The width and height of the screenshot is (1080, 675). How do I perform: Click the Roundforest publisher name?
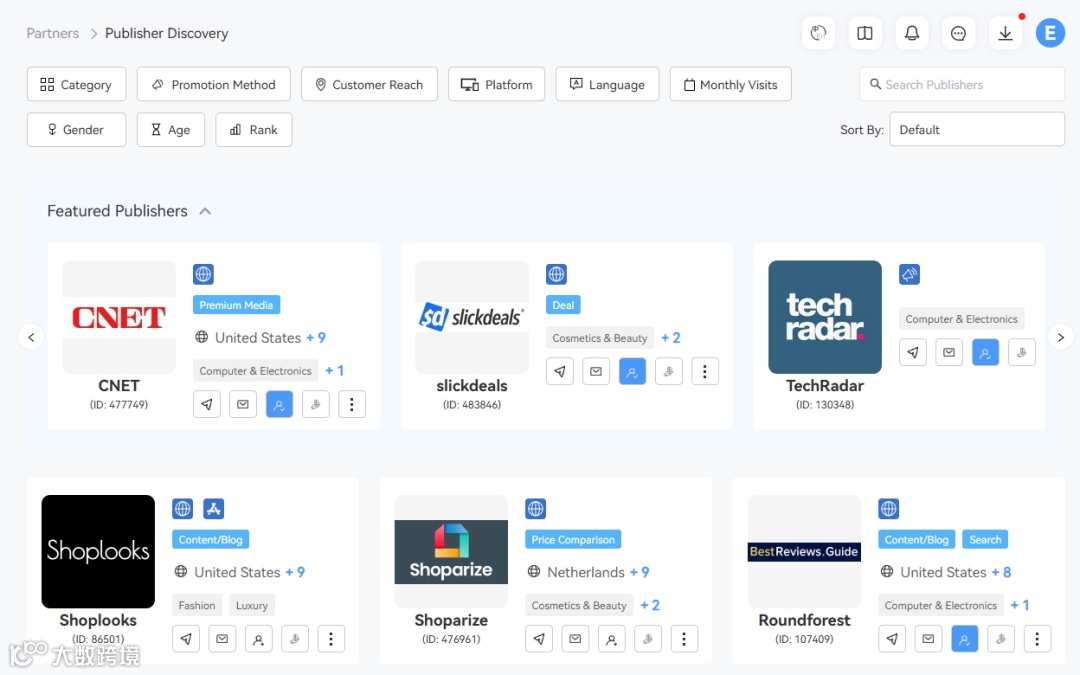804,620
